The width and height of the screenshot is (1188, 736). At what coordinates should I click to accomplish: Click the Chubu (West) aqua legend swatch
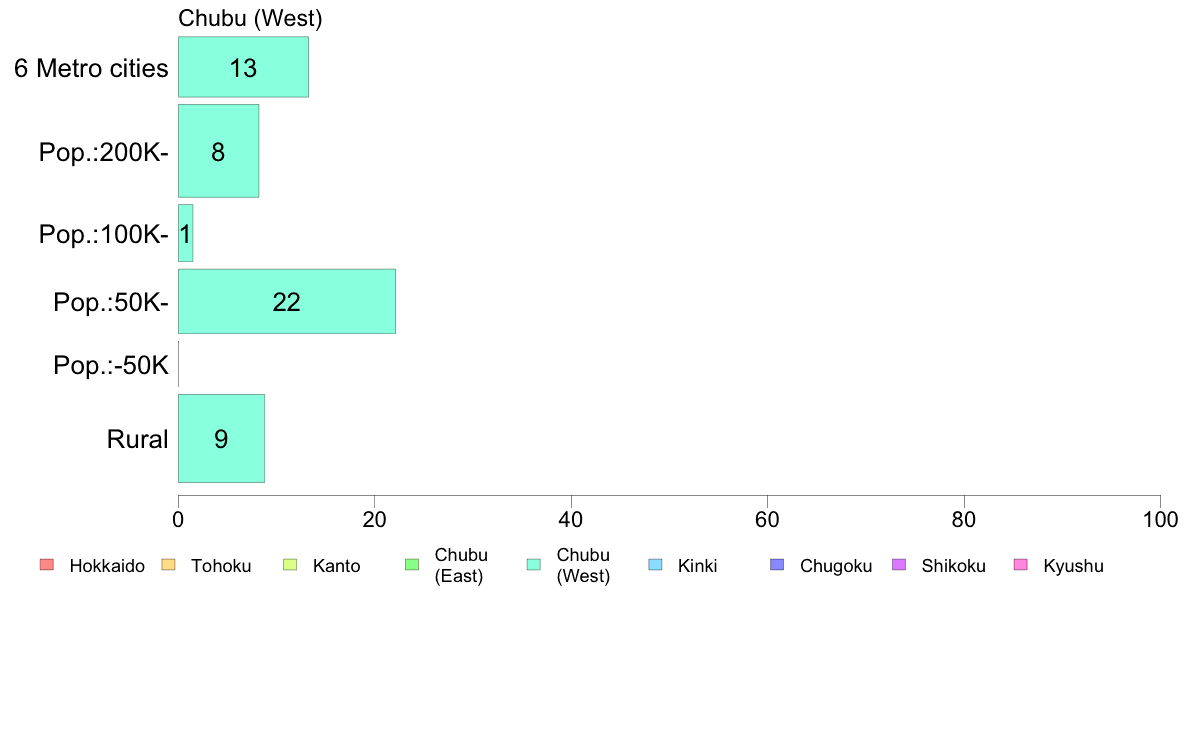pyautogui.click(x=533, y=565)
